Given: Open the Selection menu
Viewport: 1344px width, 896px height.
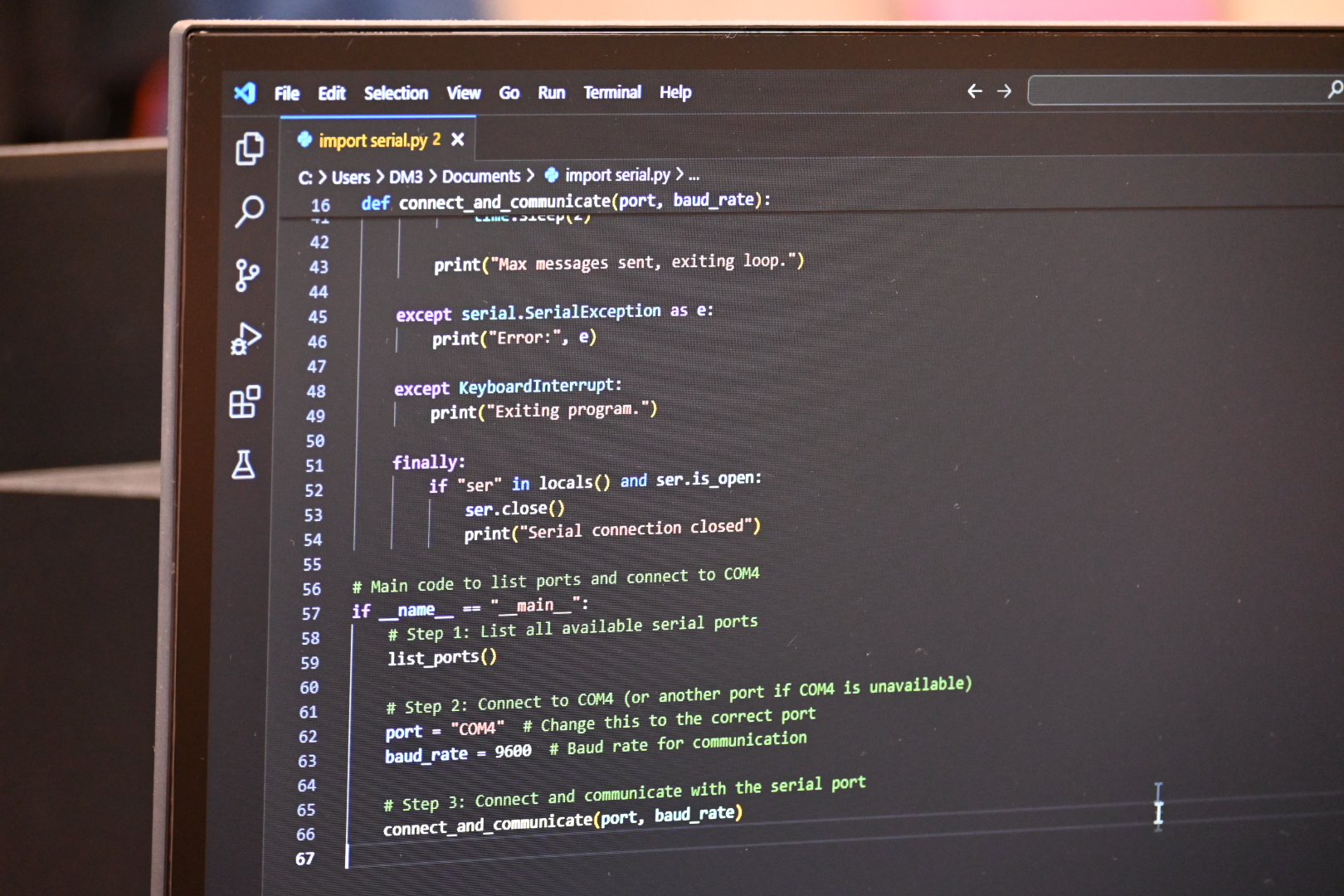Looking at the screenshot, I should click(x=396, y=93).
